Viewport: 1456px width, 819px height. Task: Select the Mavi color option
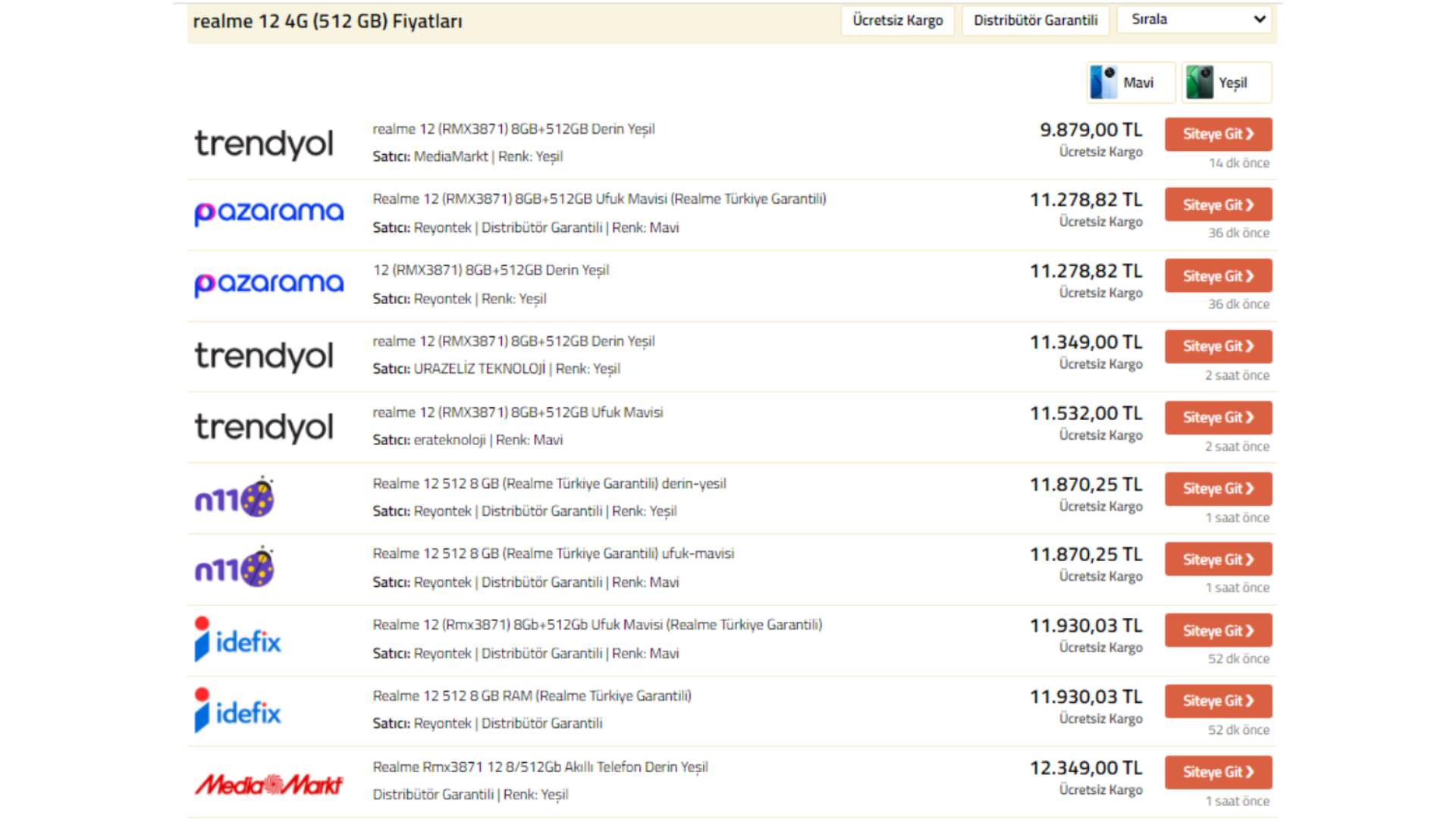pyautogui.click(x=1131, y=82)
